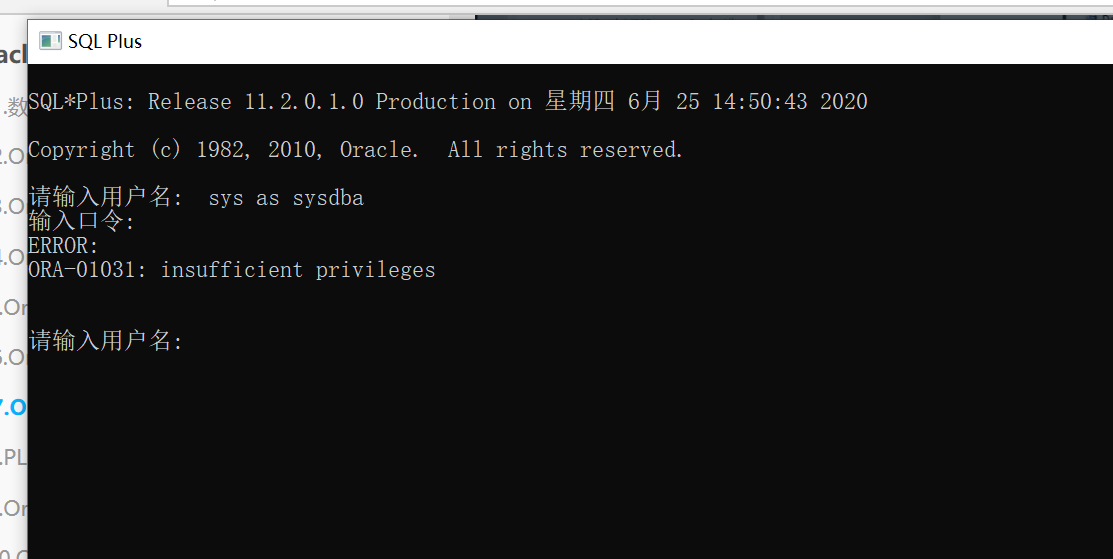
Task: Open the sidebar entry numbered 4
Action: pyautogui.click(x=13, y=257)
